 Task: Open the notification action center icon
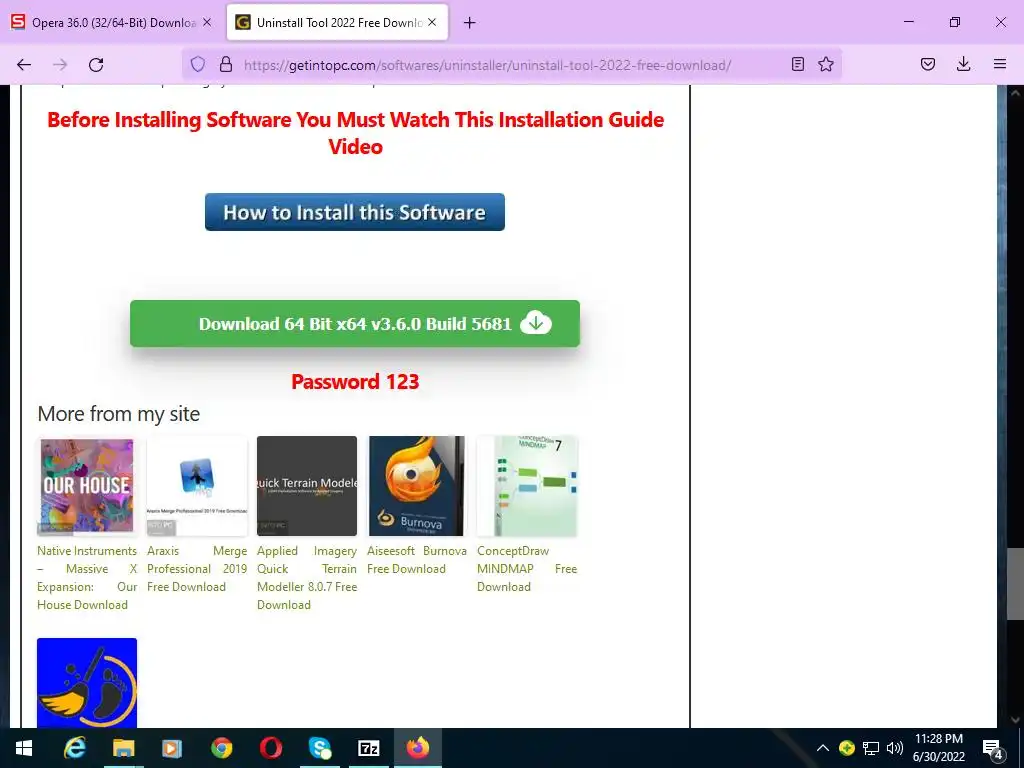pyautogui.click(x=992, y=748)
